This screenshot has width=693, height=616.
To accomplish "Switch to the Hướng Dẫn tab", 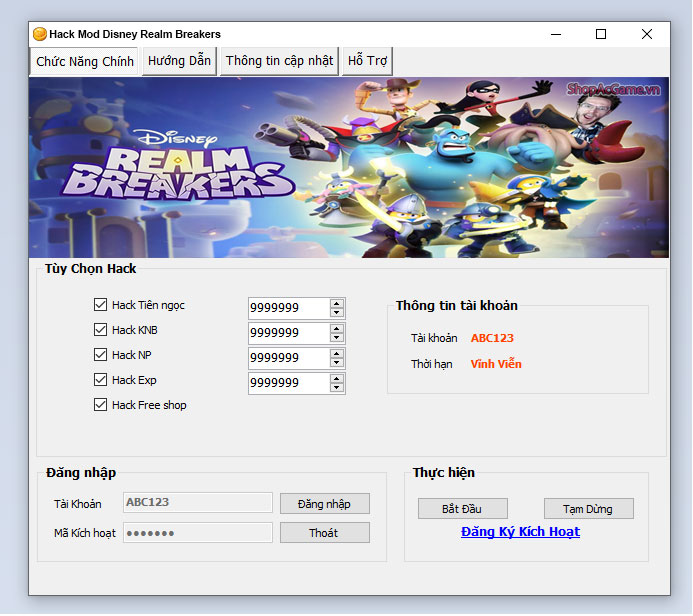I will (179, 61).
